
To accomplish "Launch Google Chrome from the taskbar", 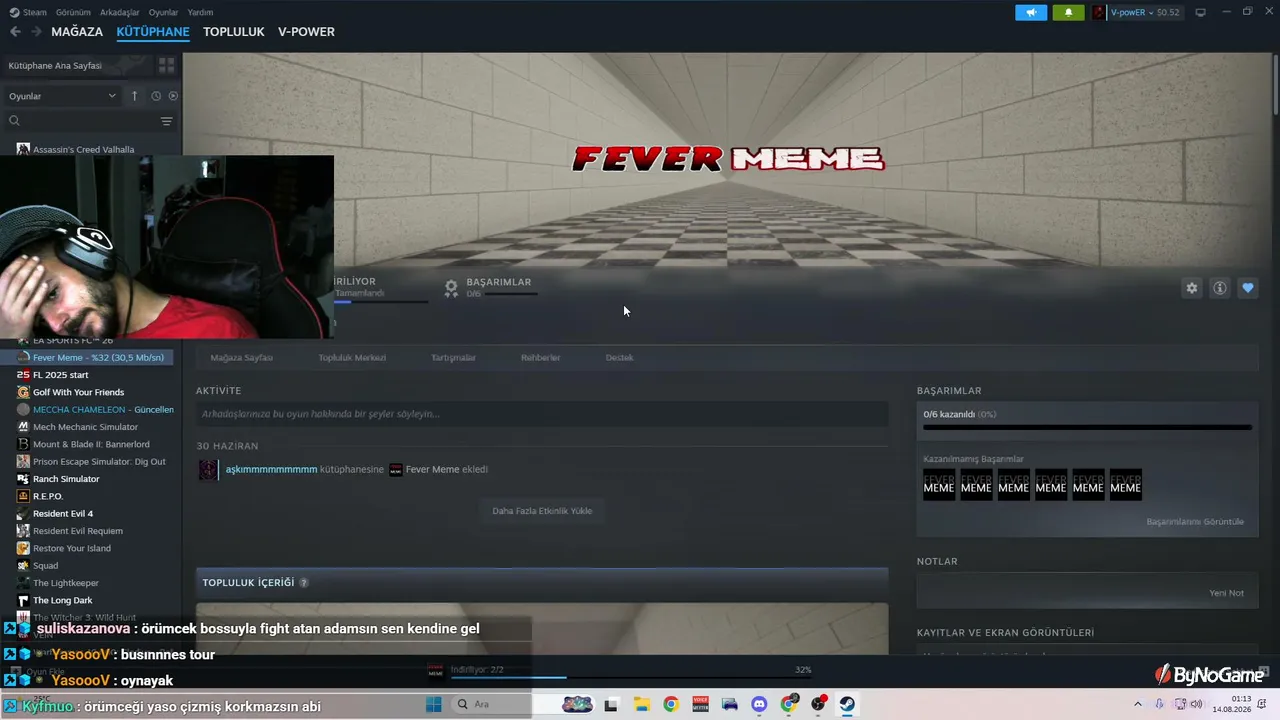I will click(671, 704).
